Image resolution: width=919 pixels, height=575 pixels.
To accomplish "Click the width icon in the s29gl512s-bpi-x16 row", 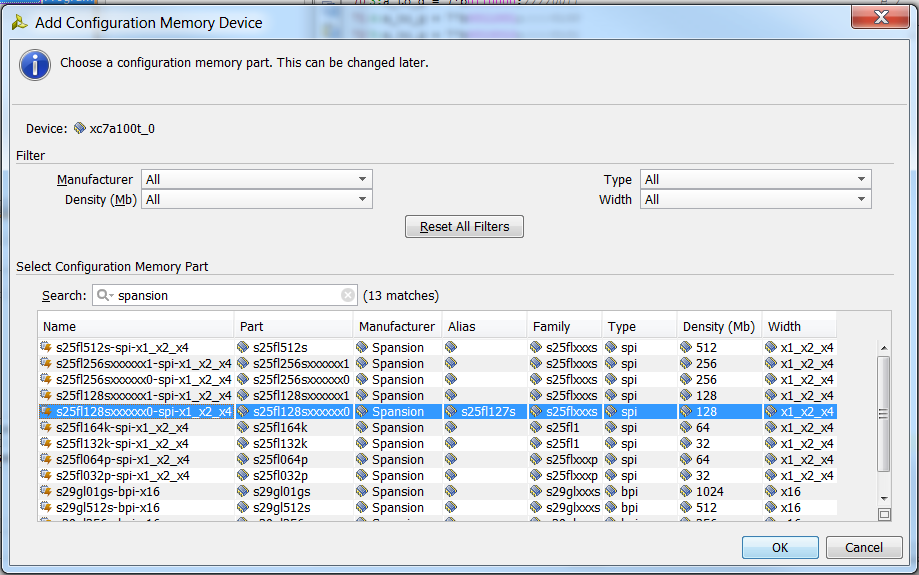I will pyautogui.click(x=771, y=507).
